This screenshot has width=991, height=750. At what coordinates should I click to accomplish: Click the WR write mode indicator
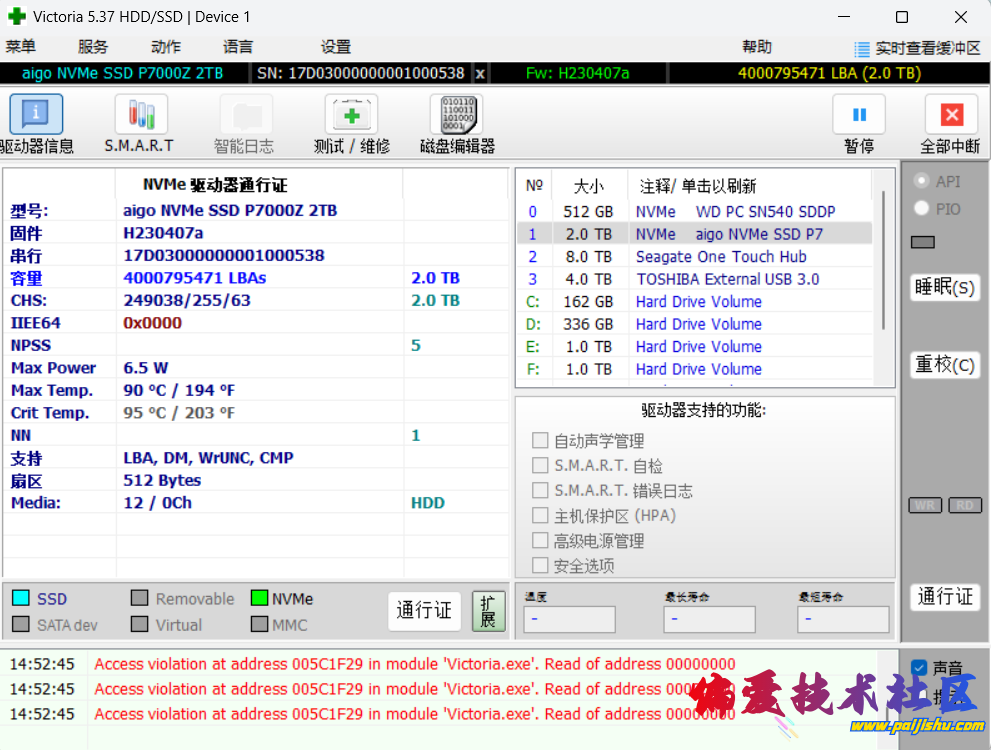pos(924,505)
